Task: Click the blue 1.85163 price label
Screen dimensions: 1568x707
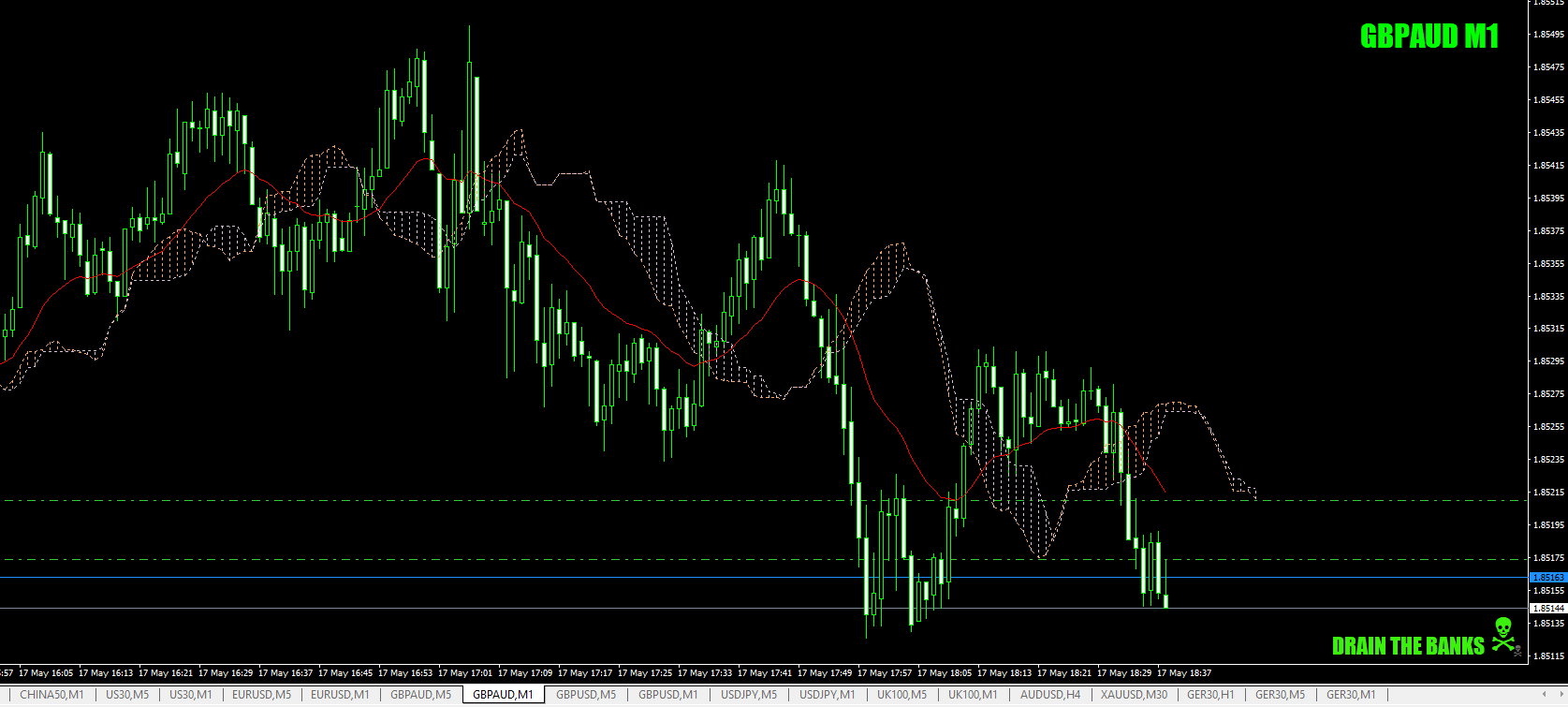Action: pos(1548,578)
